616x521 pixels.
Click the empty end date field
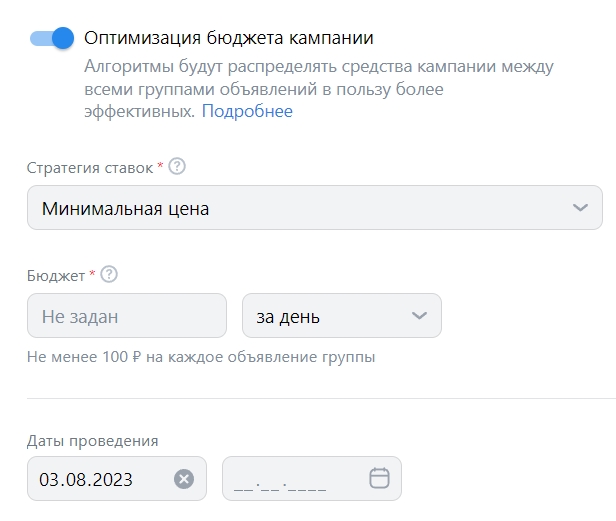click(x=312, y=479)
